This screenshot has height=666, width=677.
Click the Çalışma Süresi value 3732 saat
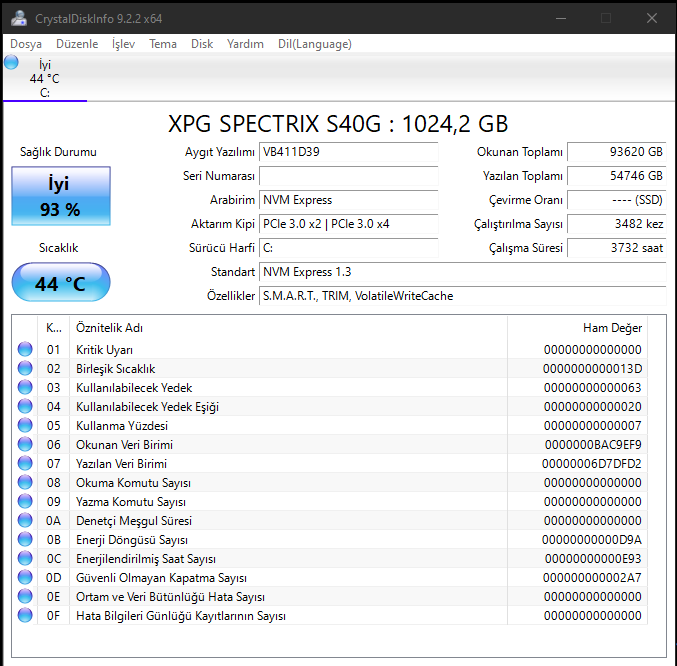pyautogui.click(x=617, y=248)
